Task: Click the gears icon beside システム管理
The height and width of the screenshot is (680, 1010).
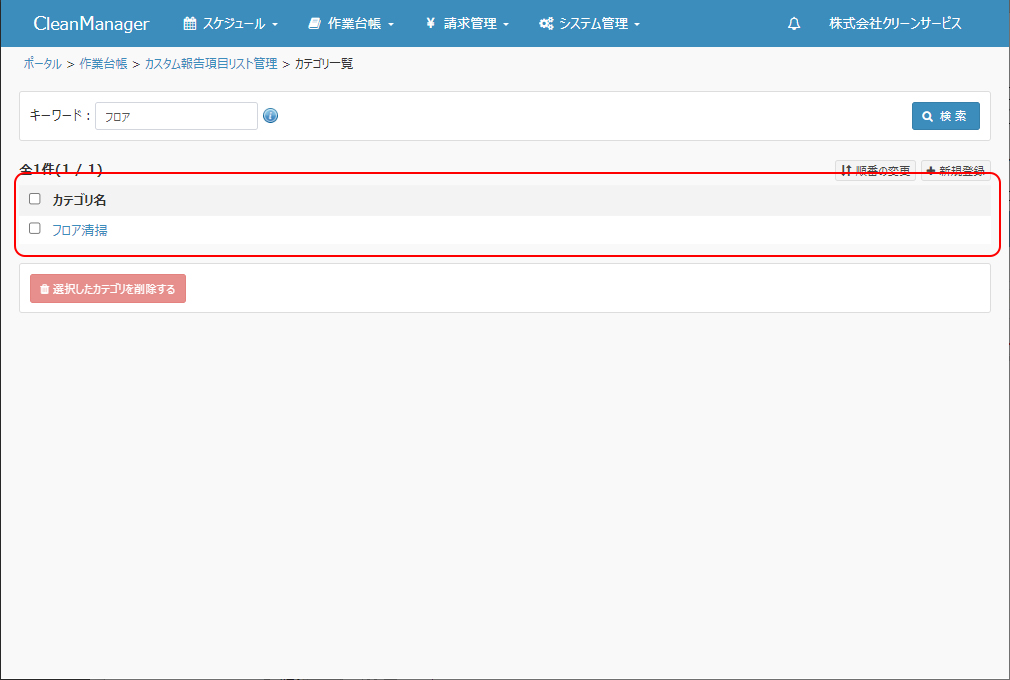Action: (546, 24)
